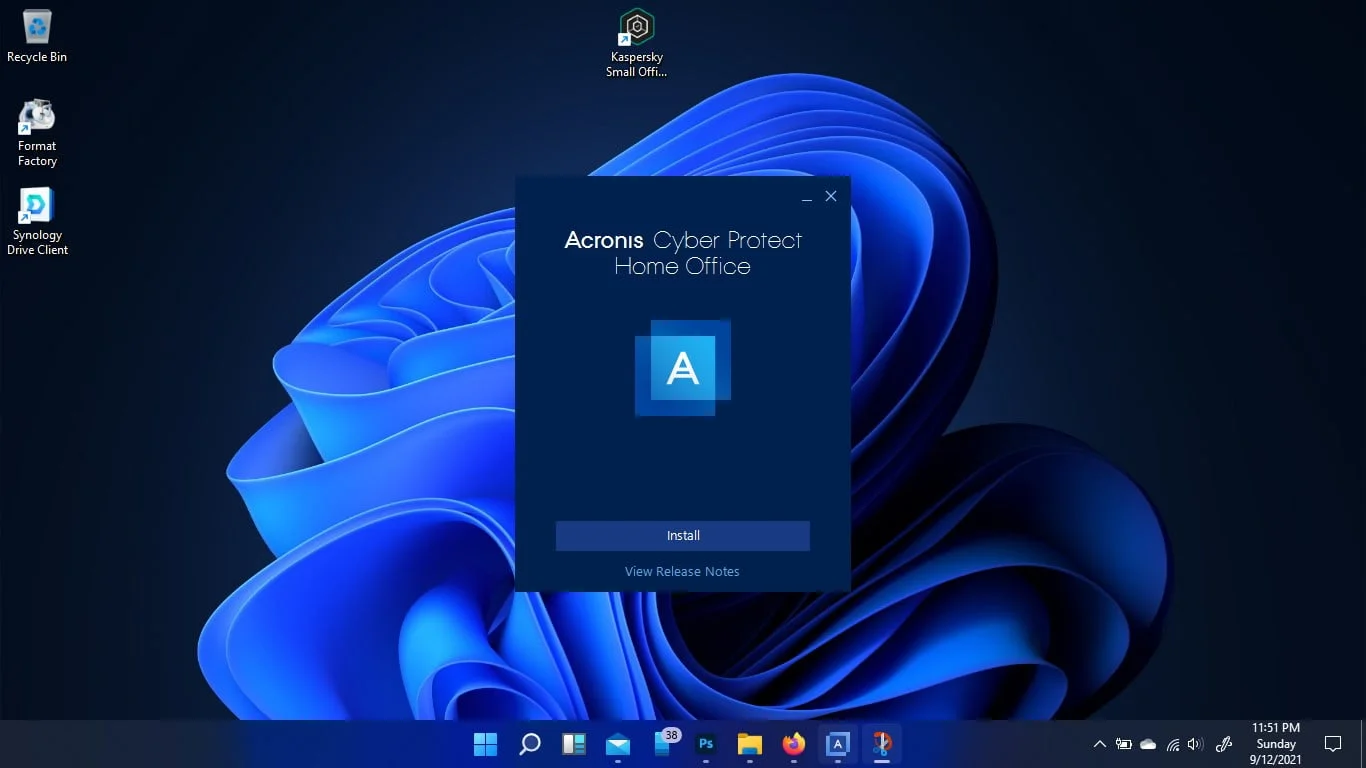Select the Kaspersky Small Office shortcut
Screen dimensions: 1366x768
(x=636, y=43)
